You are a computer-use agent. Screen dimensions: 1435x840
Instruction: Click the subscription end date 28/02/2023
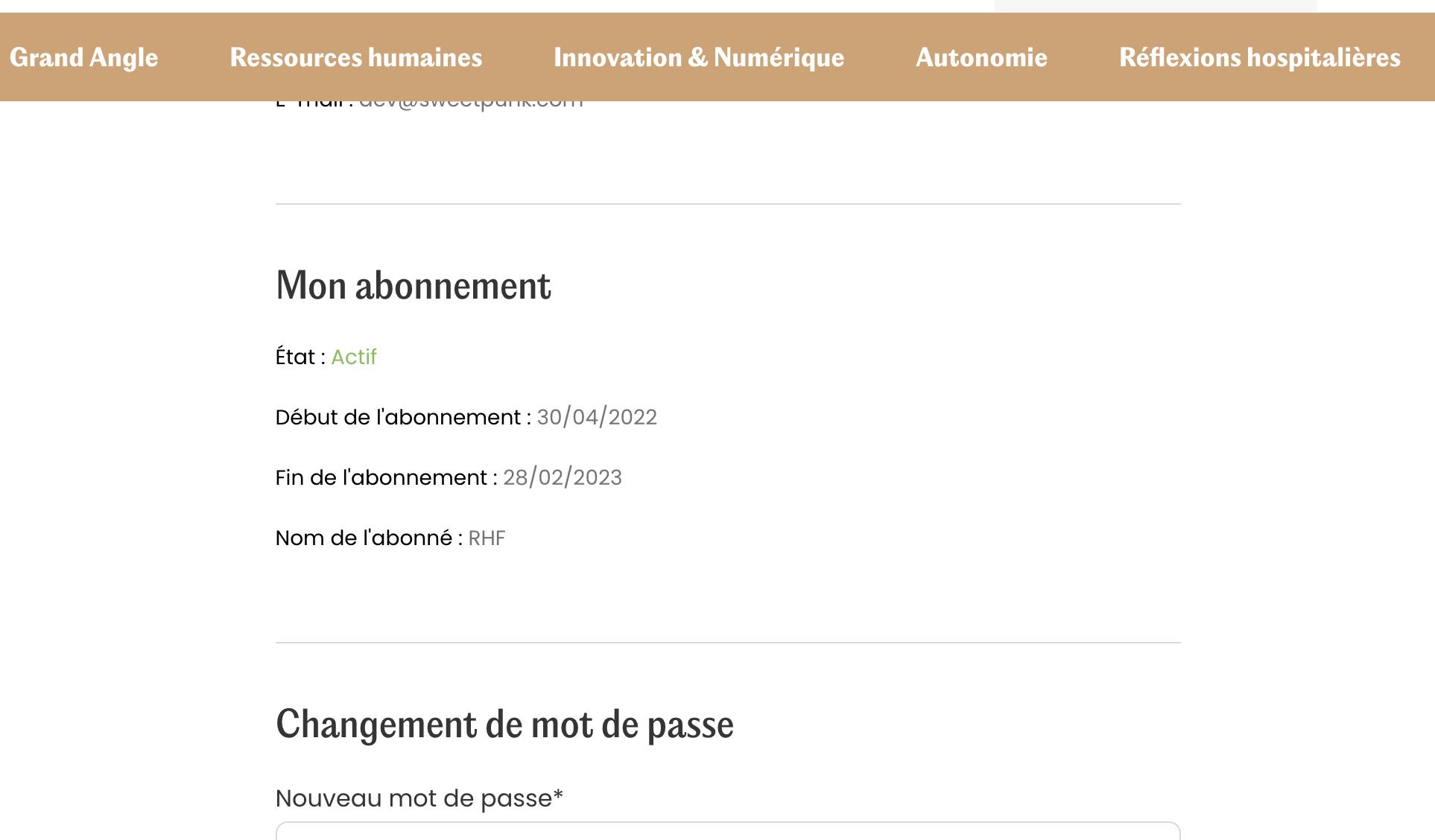[x=563, y=477]
